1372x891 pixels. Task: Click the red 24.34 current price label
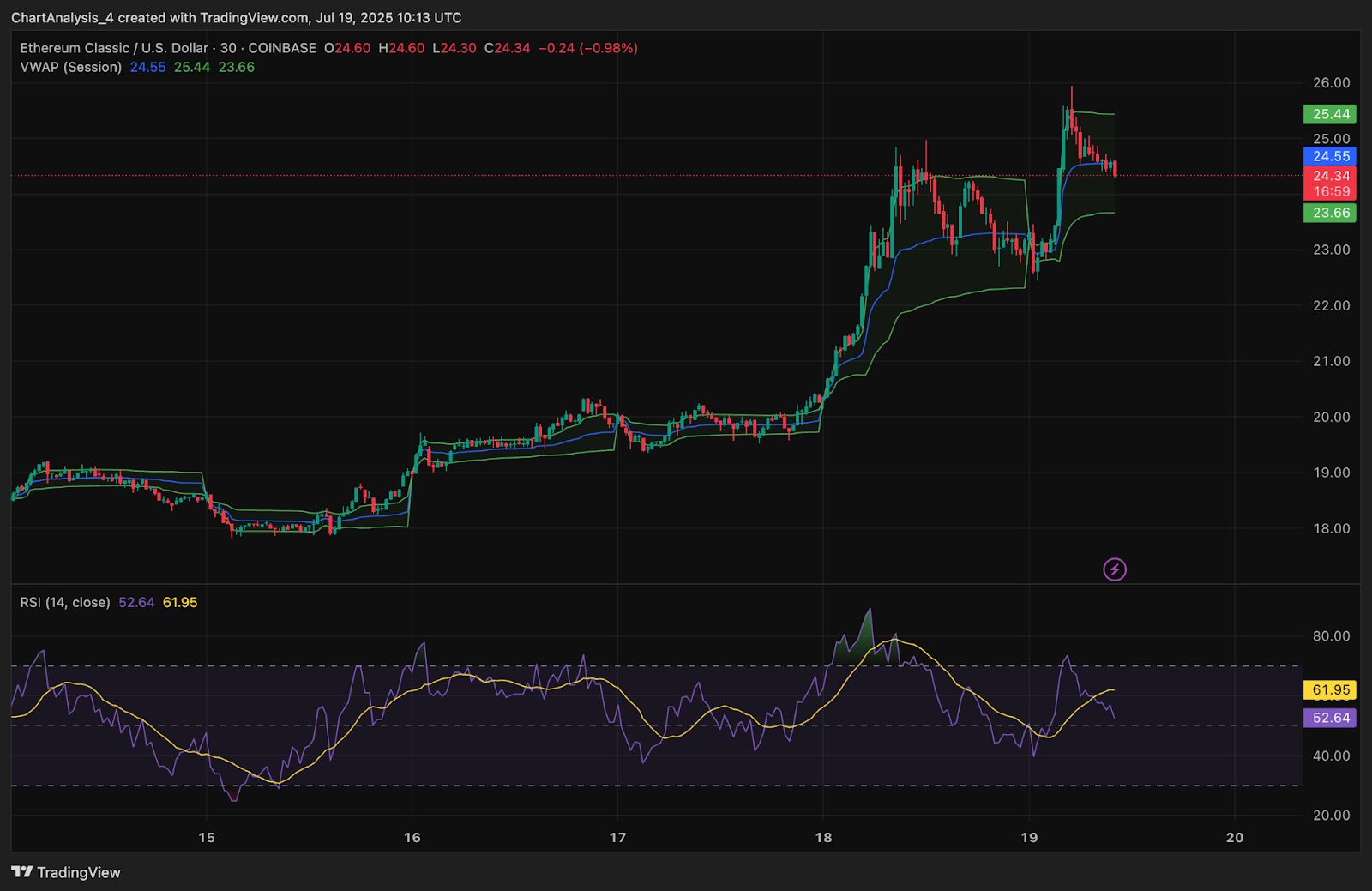click(1330, 176)
